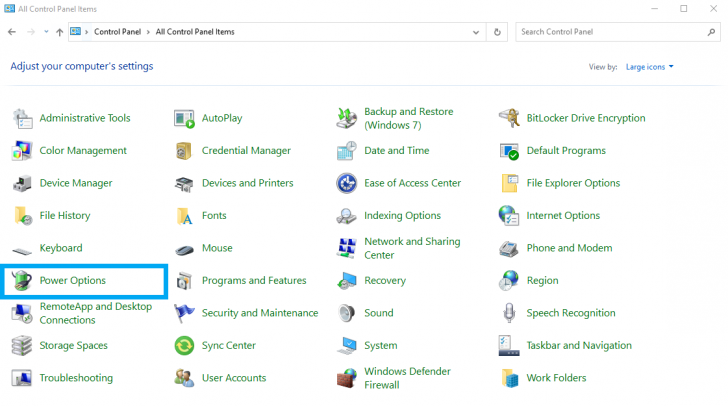728x406 pixels.
Task: Open File Explorer Options icon
Action: pos(509,183)
